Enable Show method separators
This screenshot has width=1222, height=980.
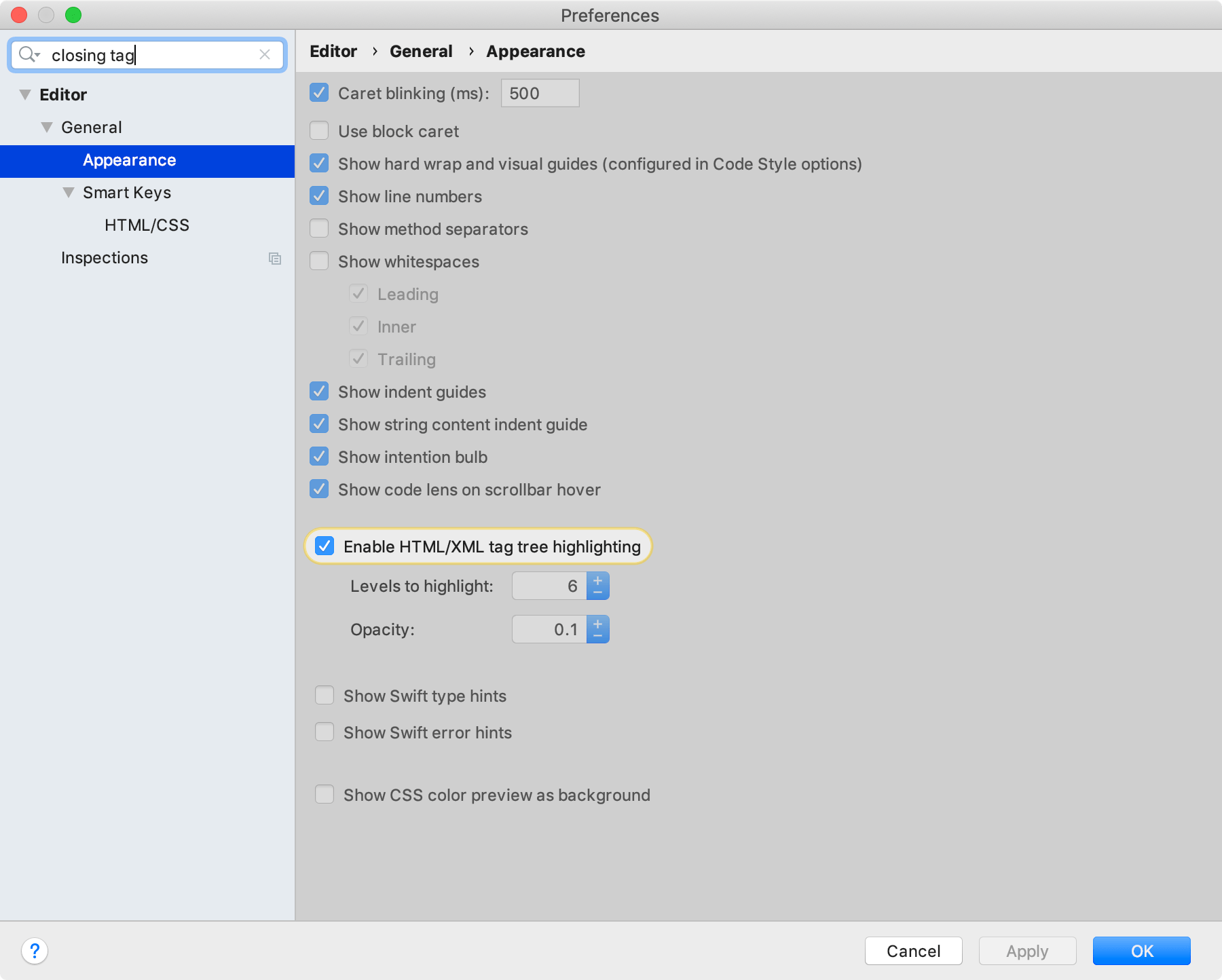tap(319, 229)
